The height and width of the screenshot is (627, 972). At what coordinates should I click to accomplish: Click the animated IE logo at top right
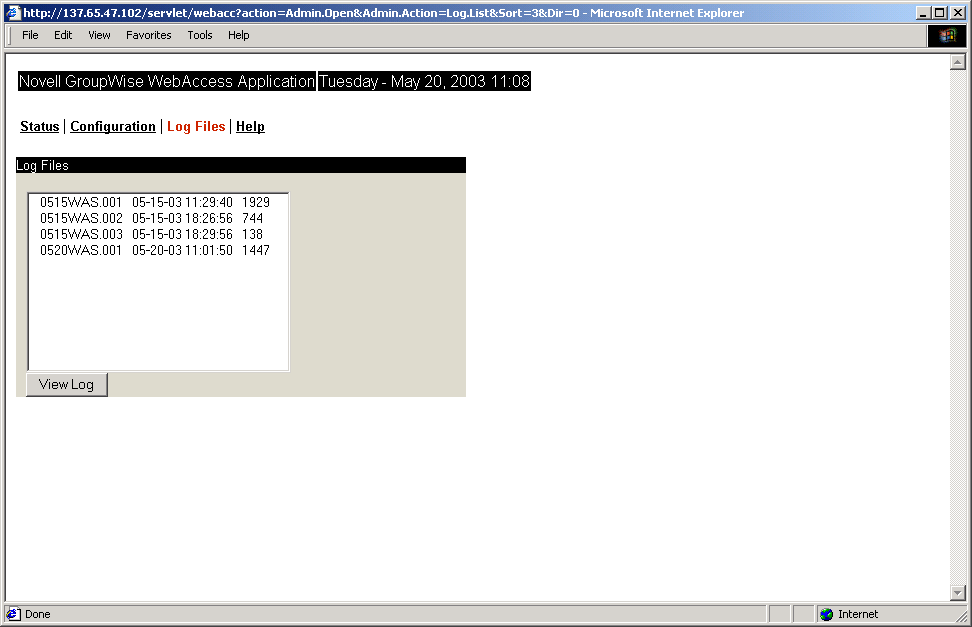(947, 35)
